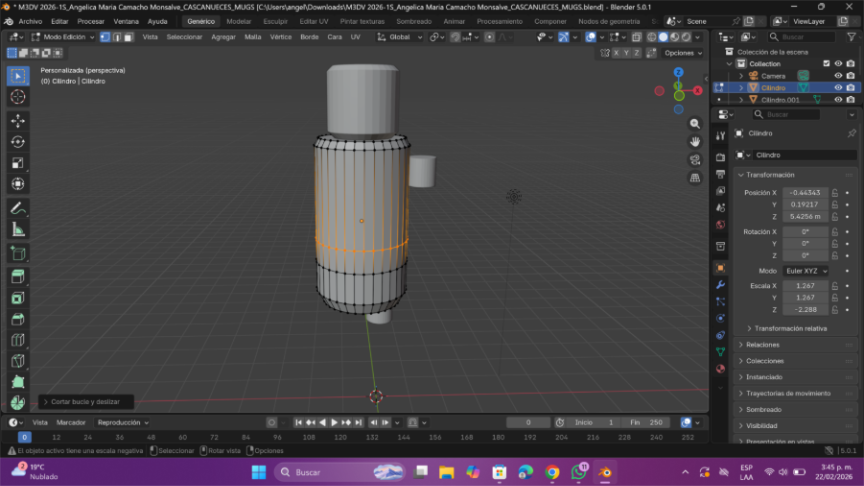Toggle camera view in the viewport

[695, 160]
